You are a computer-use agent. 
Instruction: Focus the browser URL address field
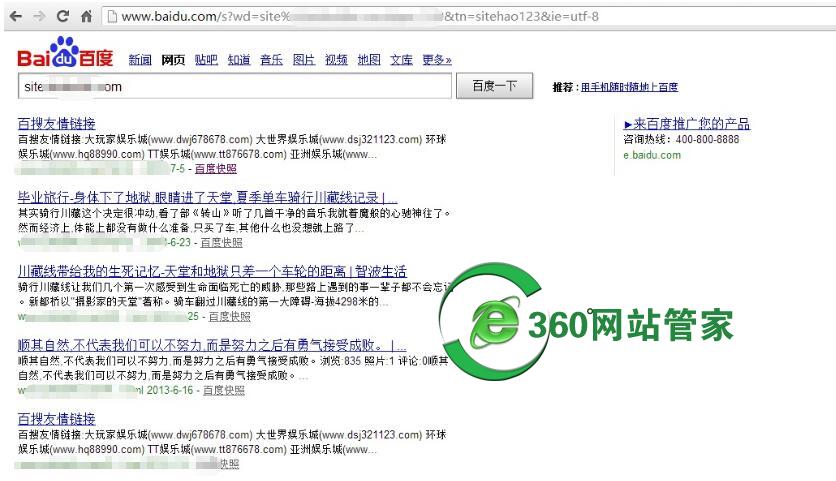[469, 17]
